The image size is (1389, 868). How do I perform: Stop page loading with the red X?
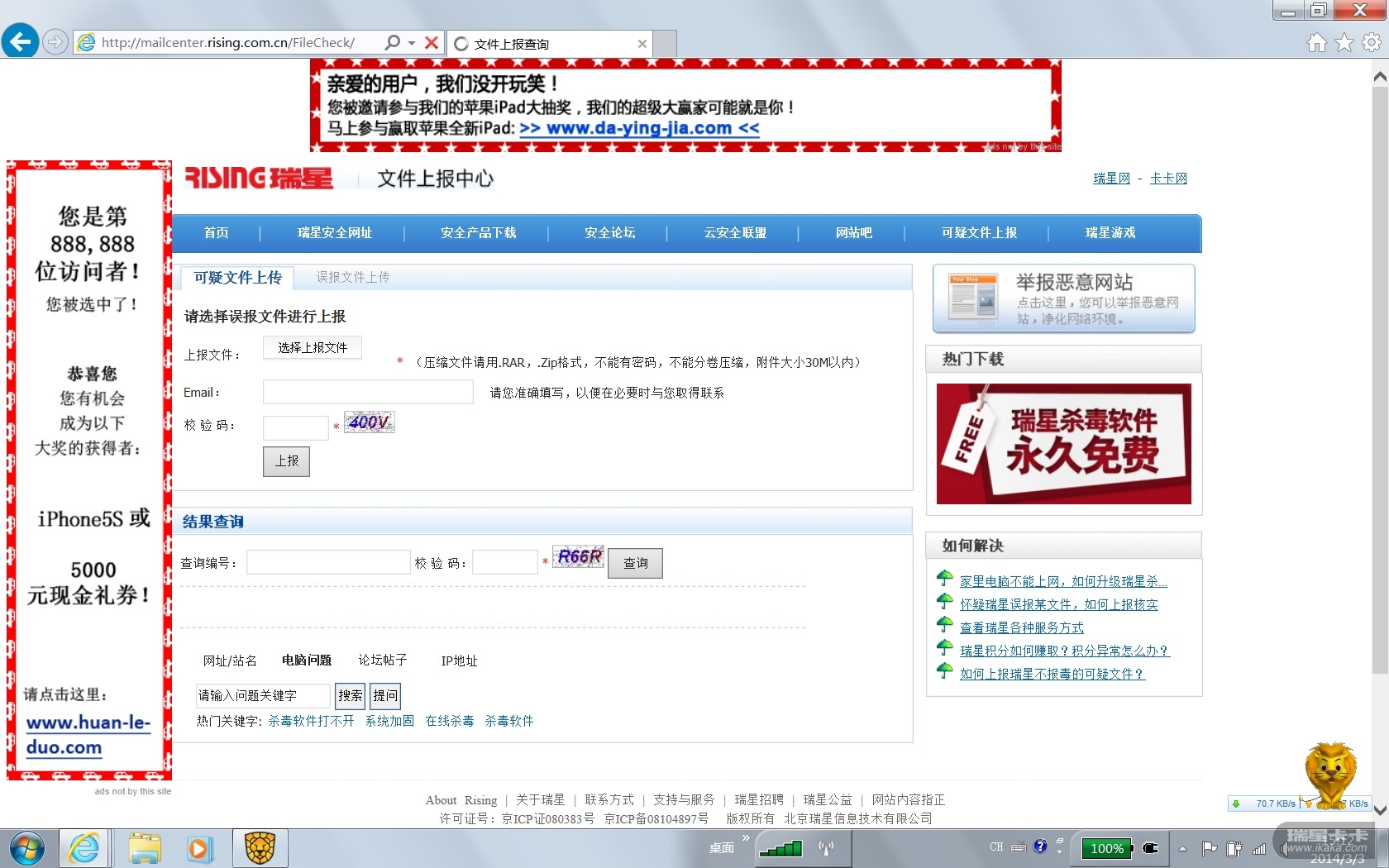(432, 42)
